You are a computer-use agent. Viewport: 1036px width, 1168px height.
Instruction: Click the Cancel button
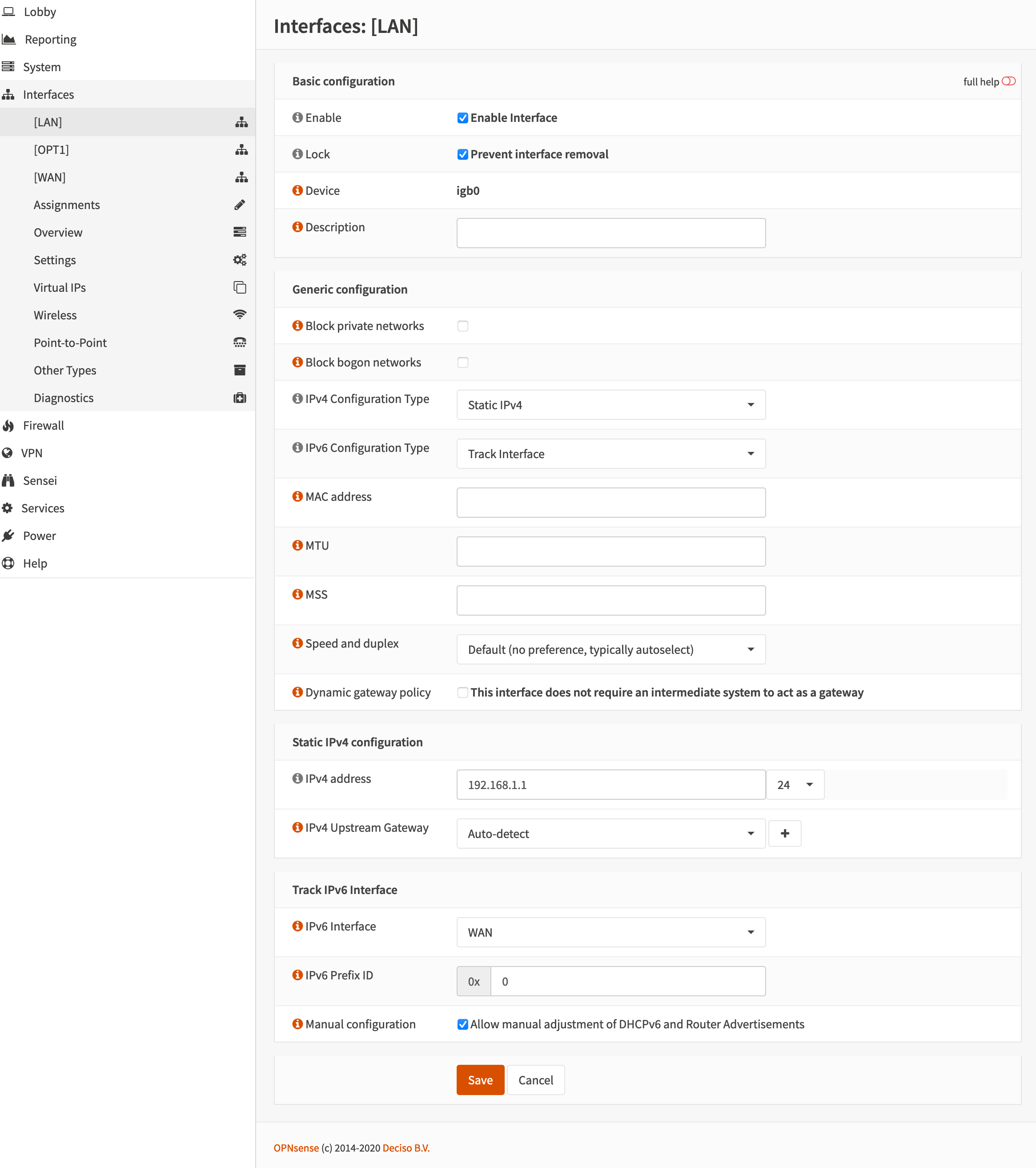point(536,1080)
